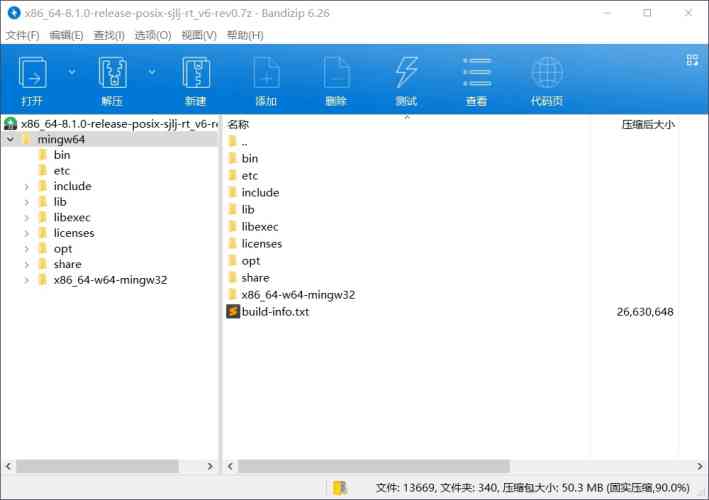Open the File (文件) menu

point(22,35)
